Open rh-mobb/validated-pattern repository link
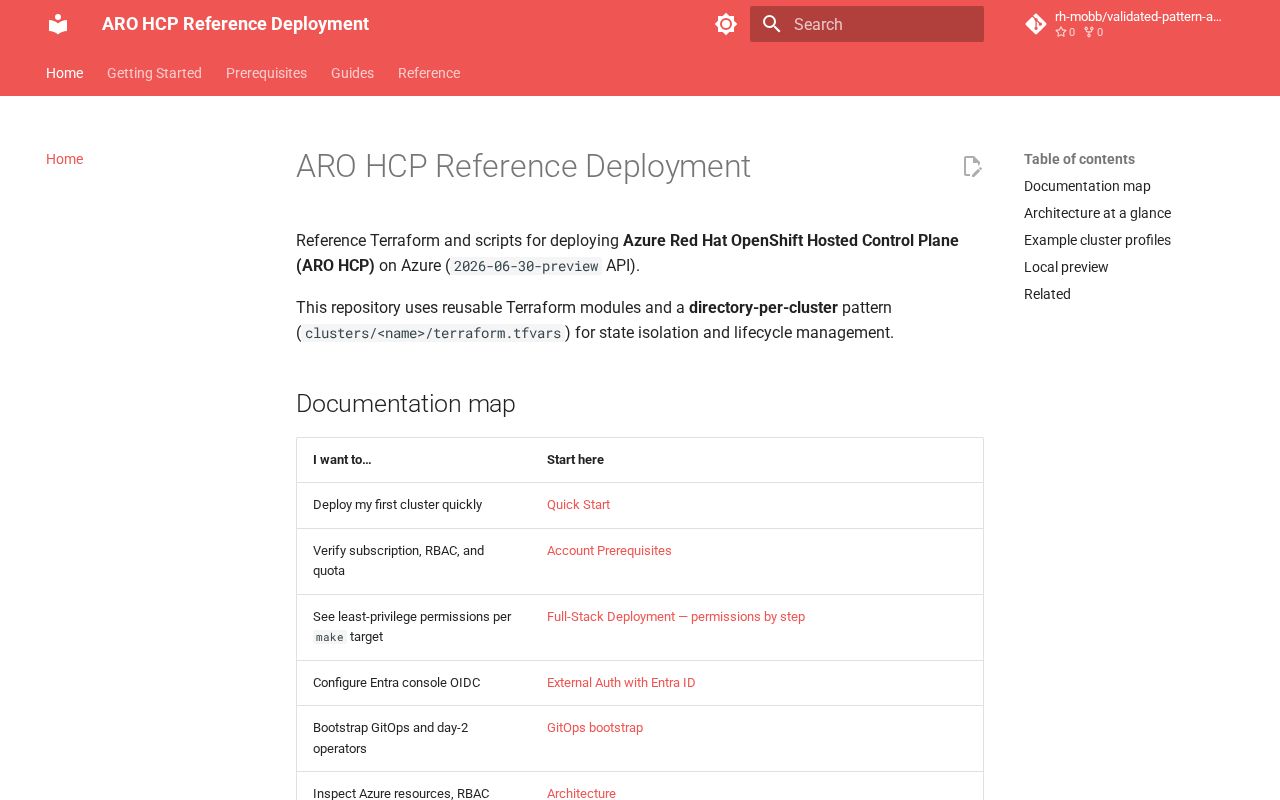The image size is (1280, 800). 1138,16
